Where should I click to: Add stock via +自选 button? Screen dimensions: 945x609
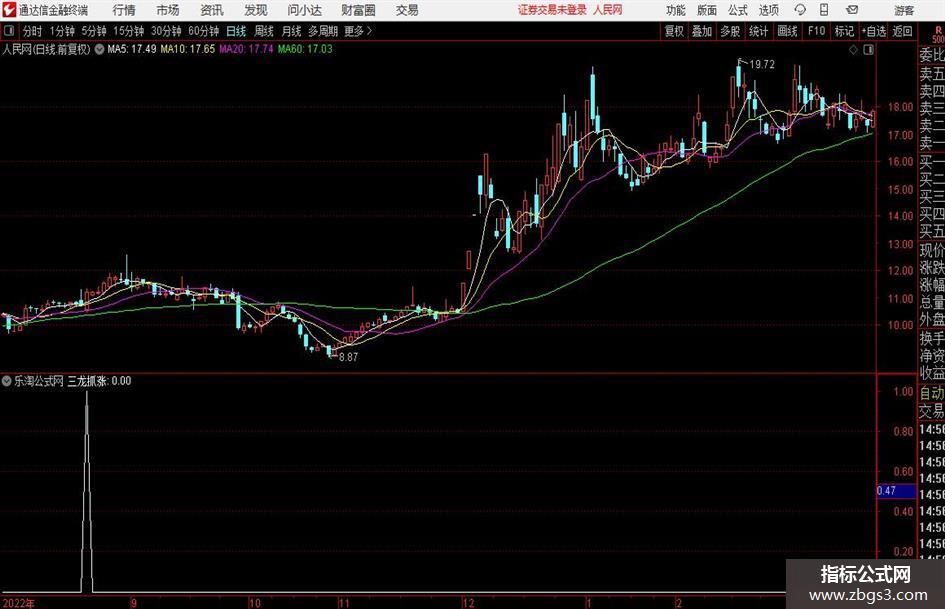[x=874, y=31]
